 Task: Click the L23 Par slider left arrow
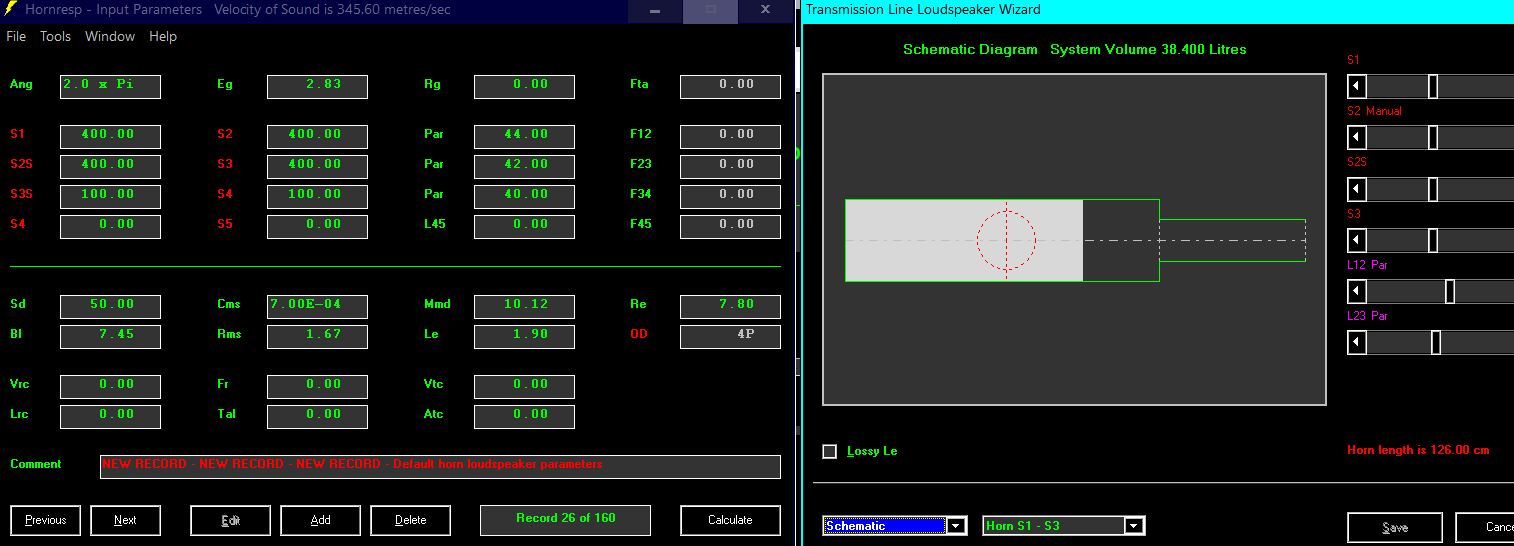1357,342
